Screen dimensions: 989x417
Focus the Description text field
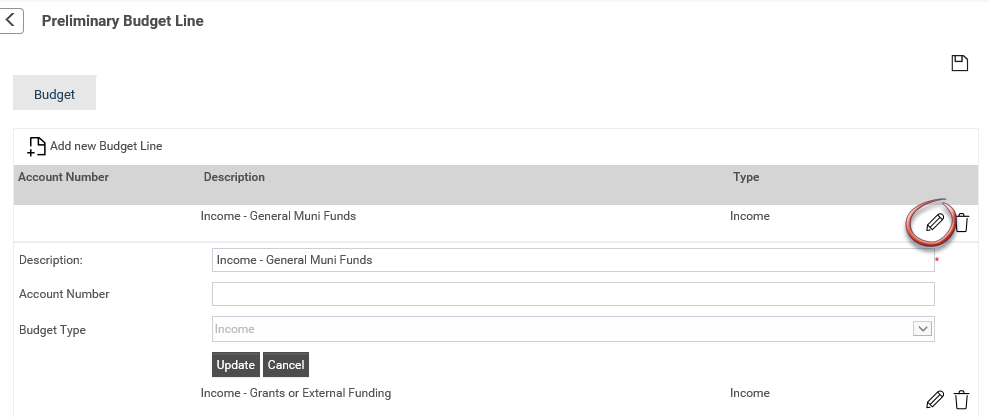[573, 260]
